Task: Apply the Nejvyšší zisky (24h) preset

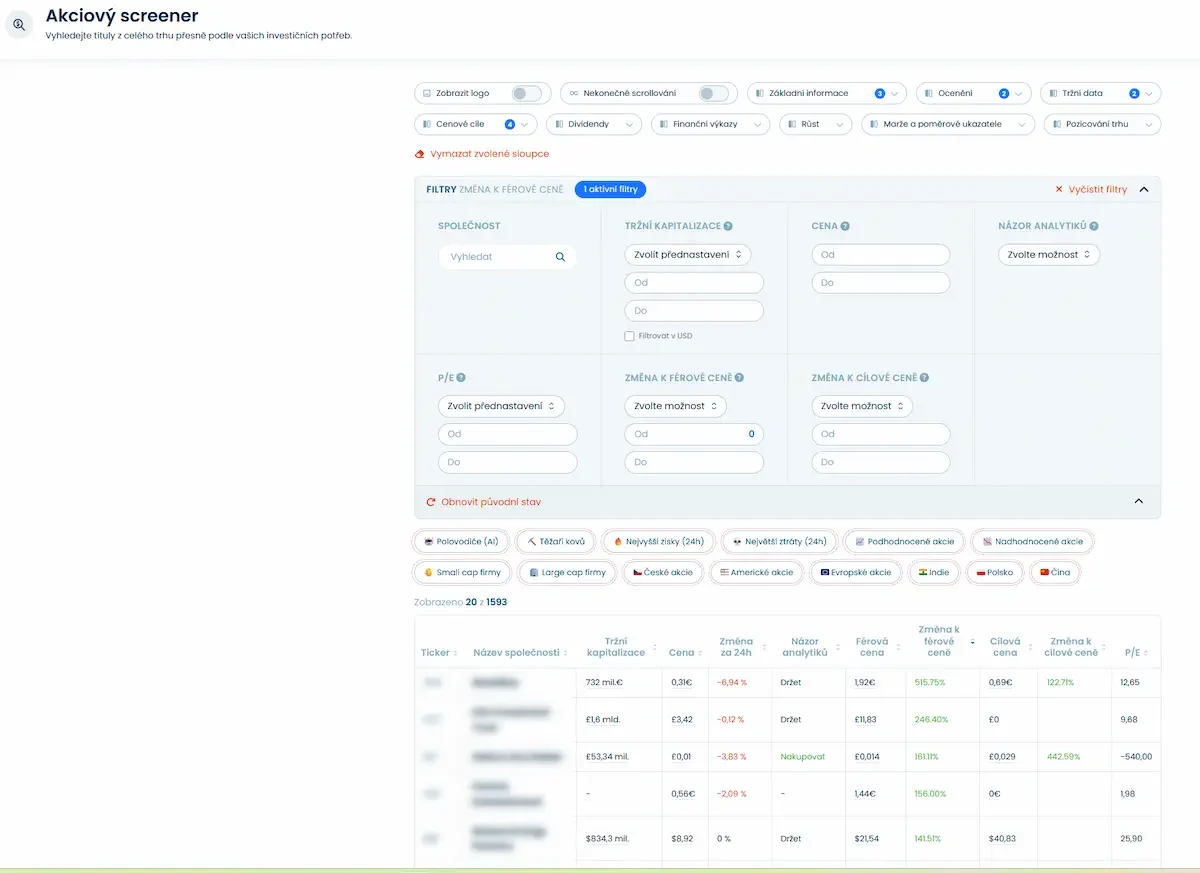Action: [658, 542]
